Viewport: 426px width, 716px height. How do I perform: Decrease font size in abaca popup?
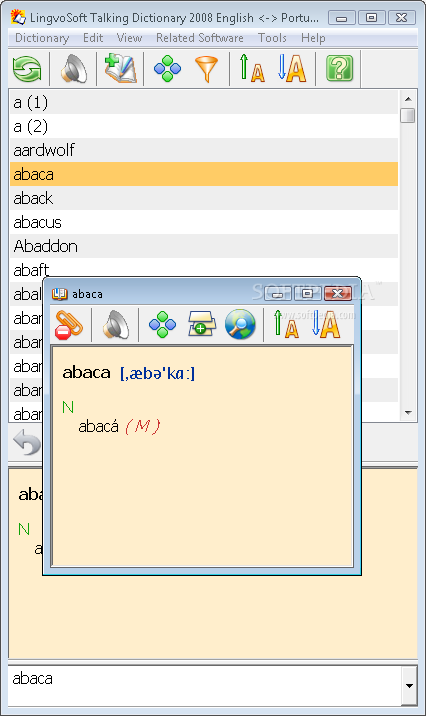[286, 324]
